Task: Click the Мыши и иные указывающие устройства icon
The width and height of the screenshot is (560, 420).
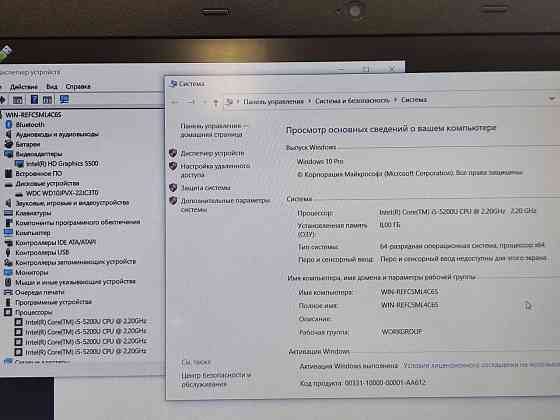Action: [x=9, y=282]
